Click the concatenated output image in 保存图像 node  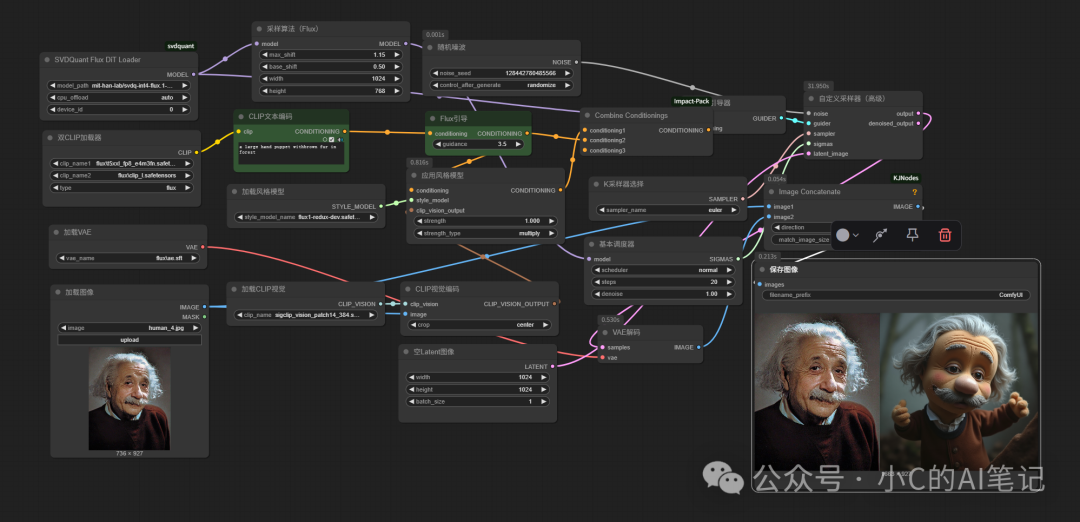895,392
